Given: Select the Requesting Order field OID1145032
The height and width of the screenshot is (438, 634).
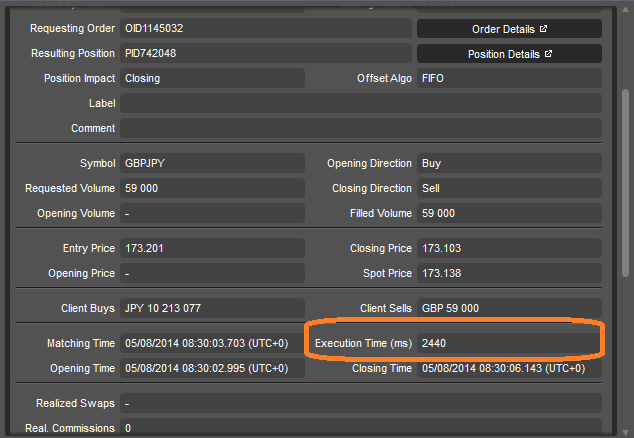Looking at the screenshot, I should pos(266,28).
